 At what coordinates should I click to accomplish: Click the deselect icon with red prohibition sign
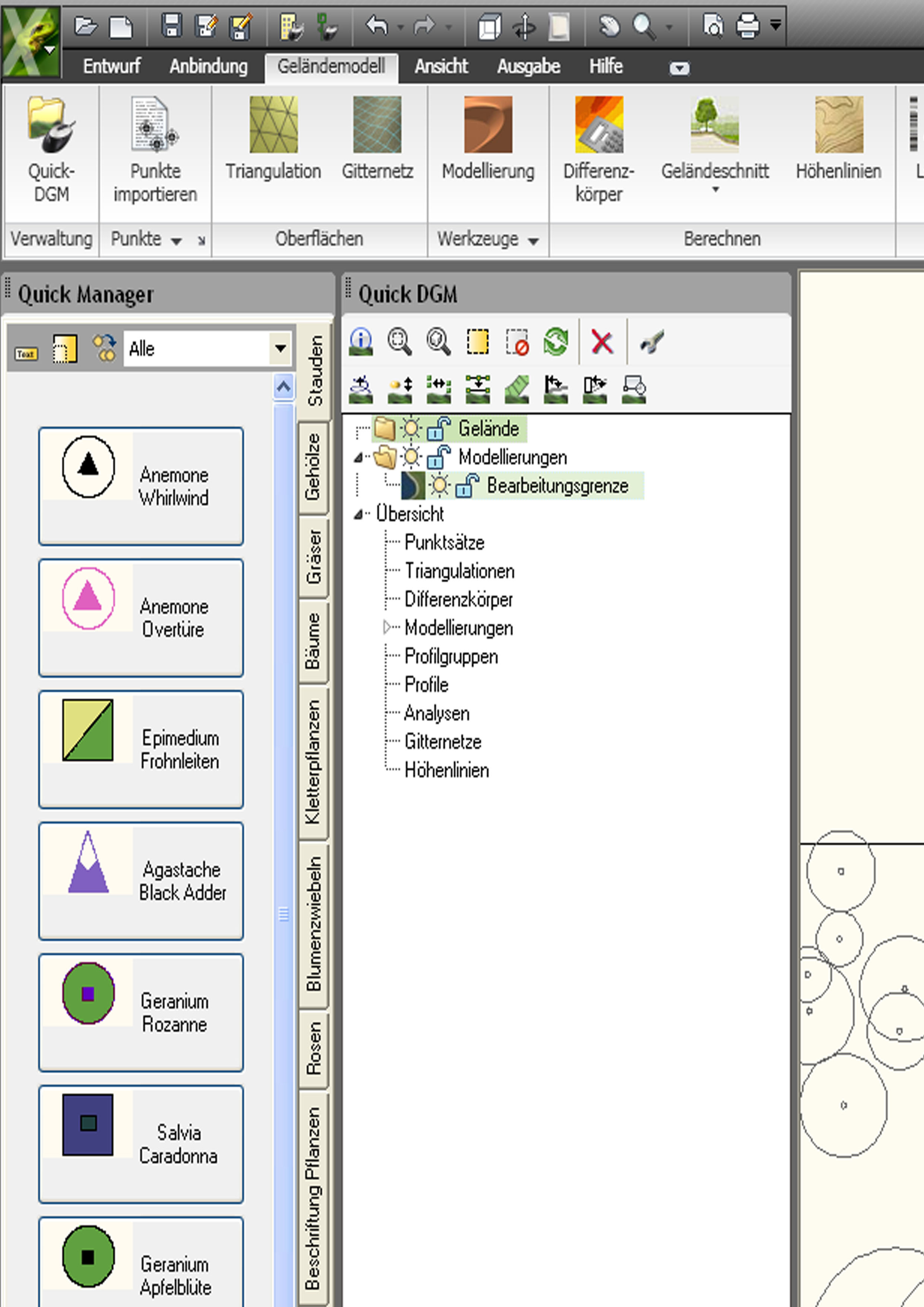coord(517,342)
